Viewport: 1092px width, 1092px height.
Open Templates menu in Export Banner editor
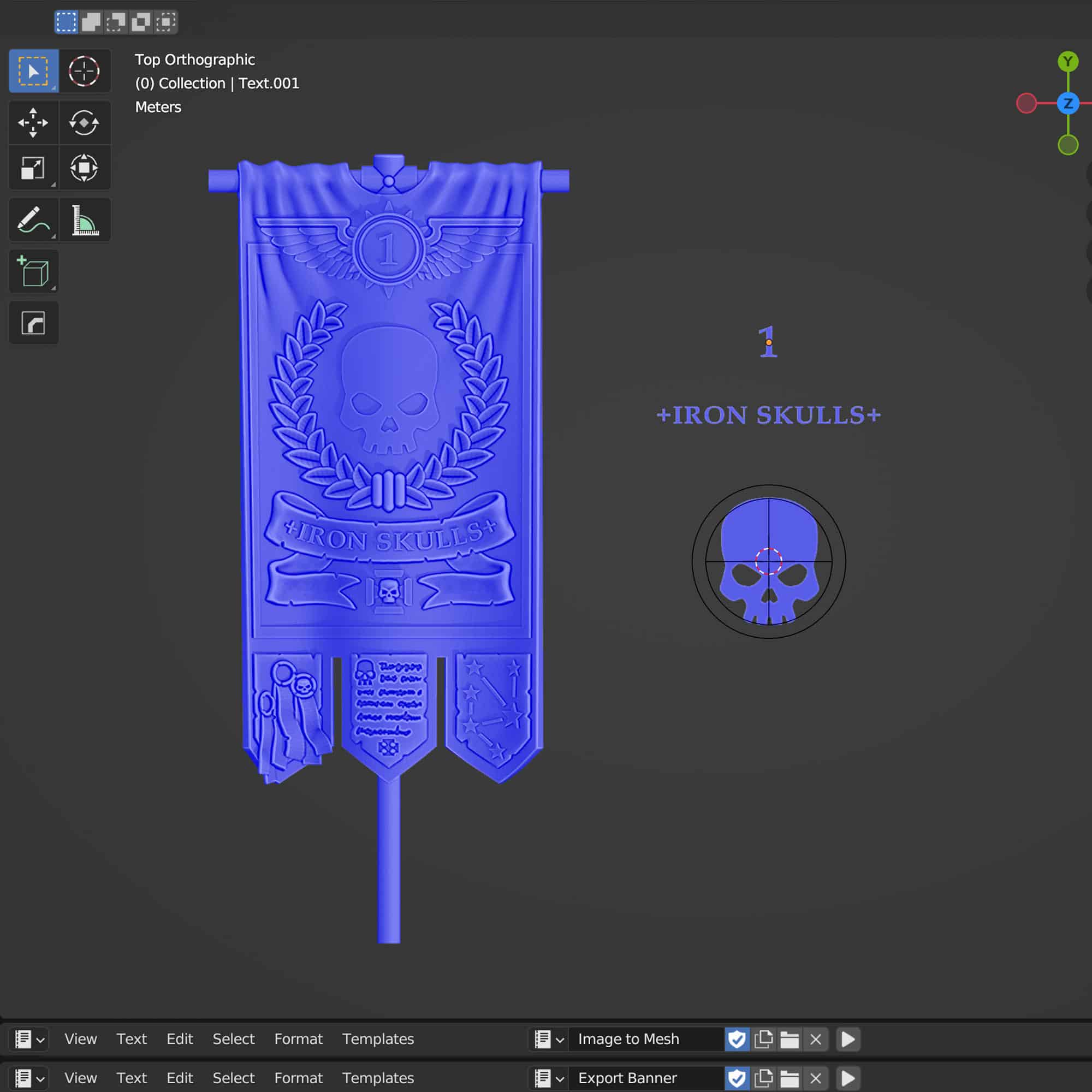[378, 1078]
